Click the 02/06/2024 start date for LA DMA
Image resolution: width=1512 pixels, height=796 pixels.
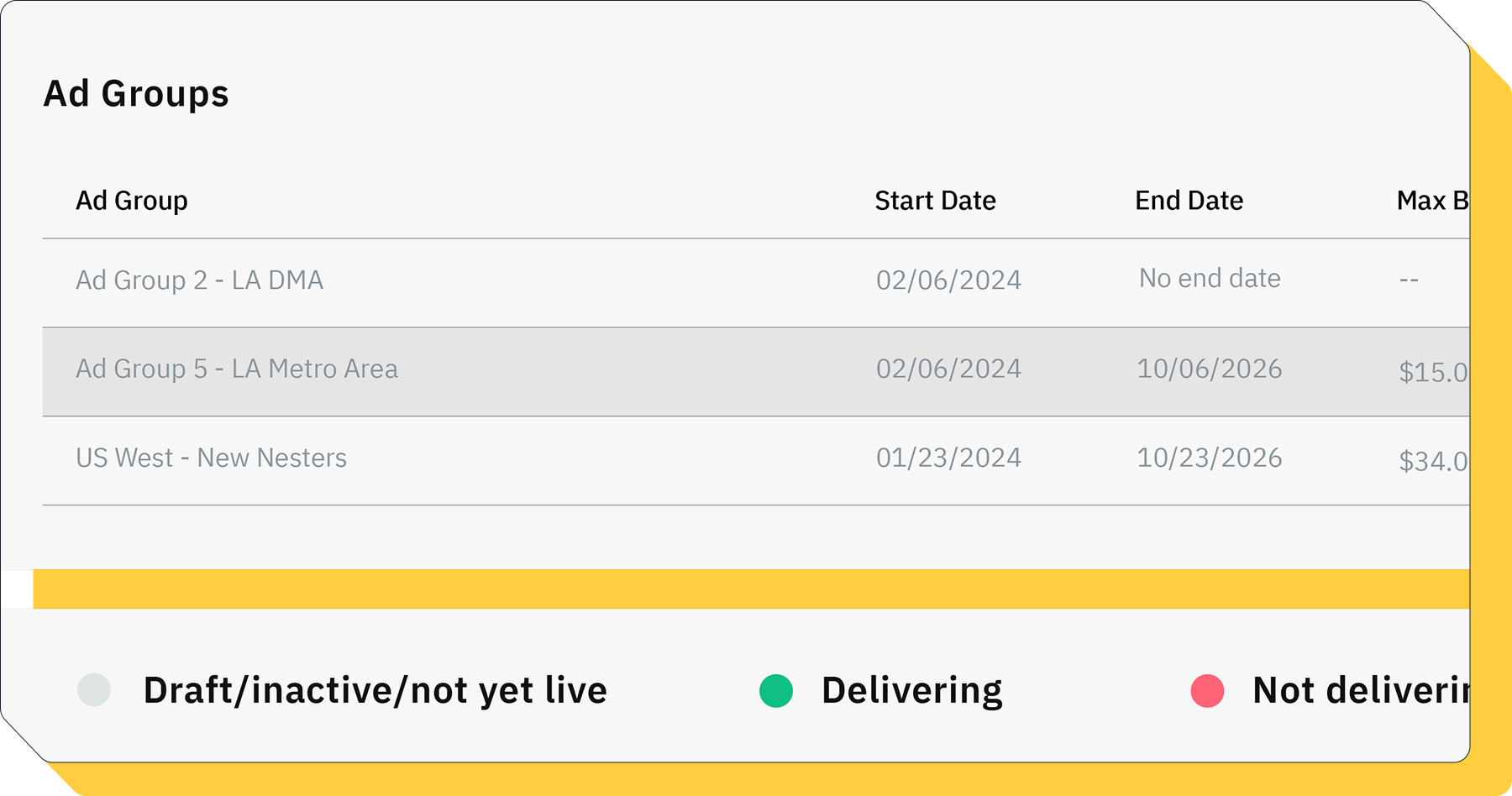point(948,280)
